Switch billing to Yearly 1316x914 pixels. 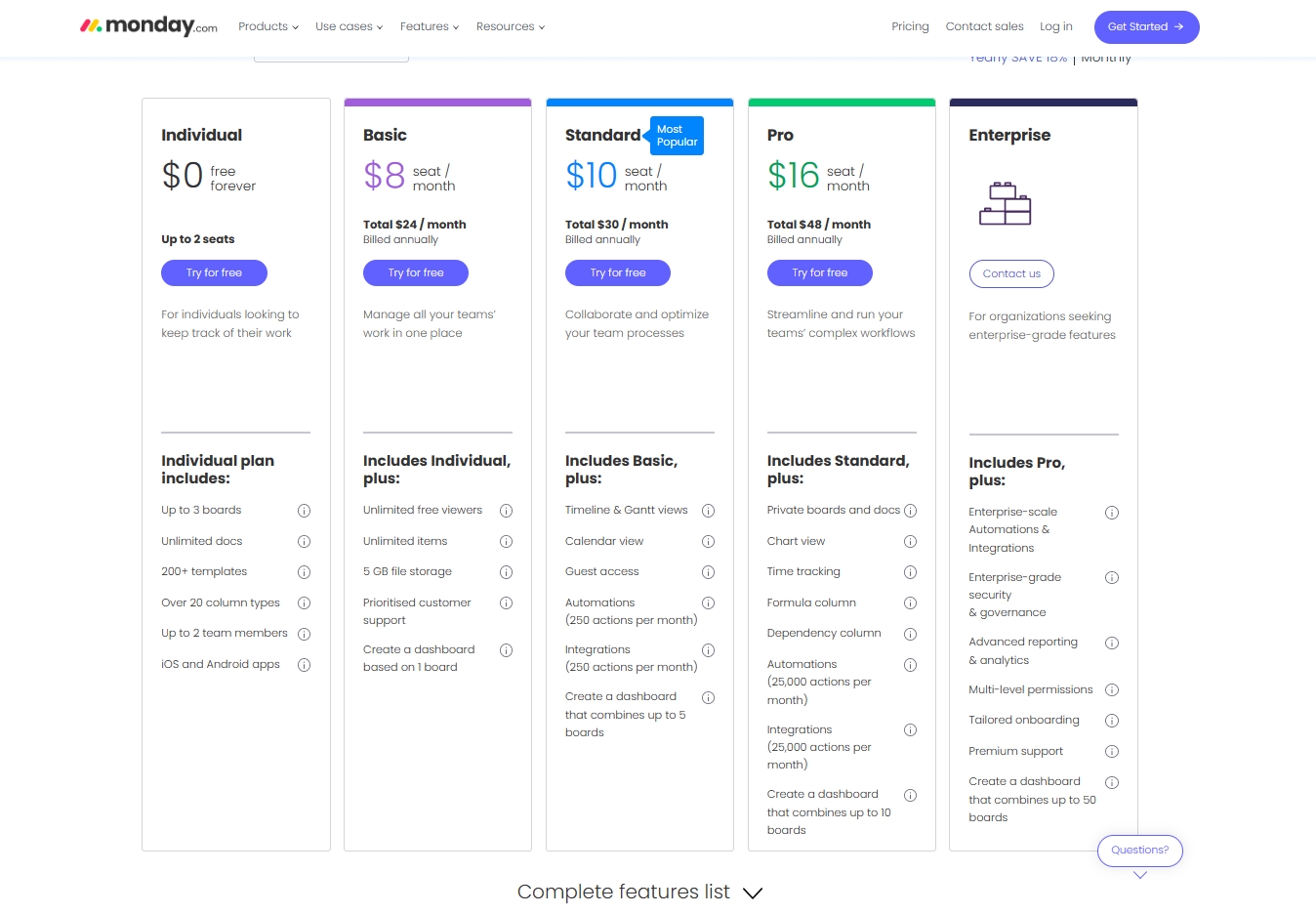tap(1017, 60)
